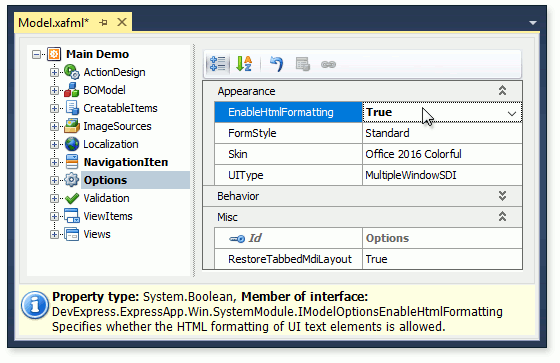The image size is (560, 363).
Task: Expand the Views node
Action: click(54, 234)
